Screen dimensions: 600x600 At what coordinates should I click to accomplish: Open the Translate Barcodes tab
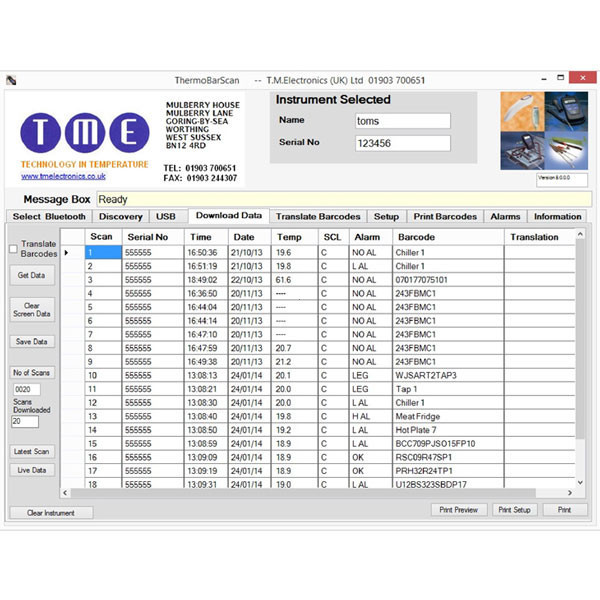317,216
